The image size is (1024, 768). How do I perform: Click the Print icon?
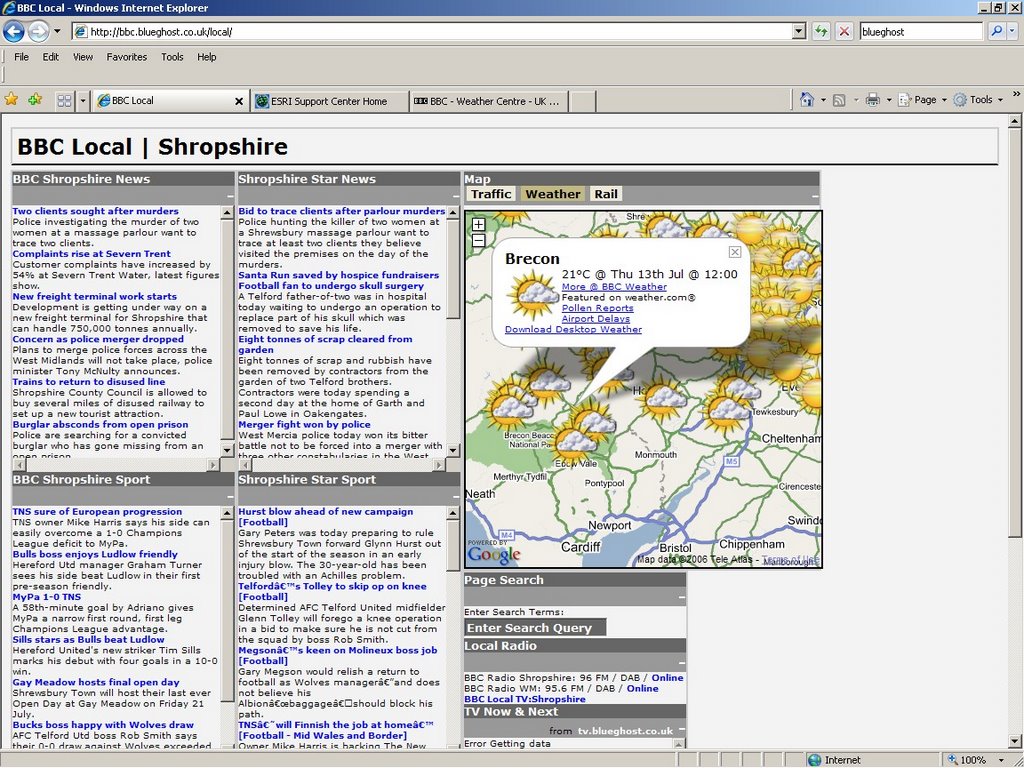click(872, 100)
